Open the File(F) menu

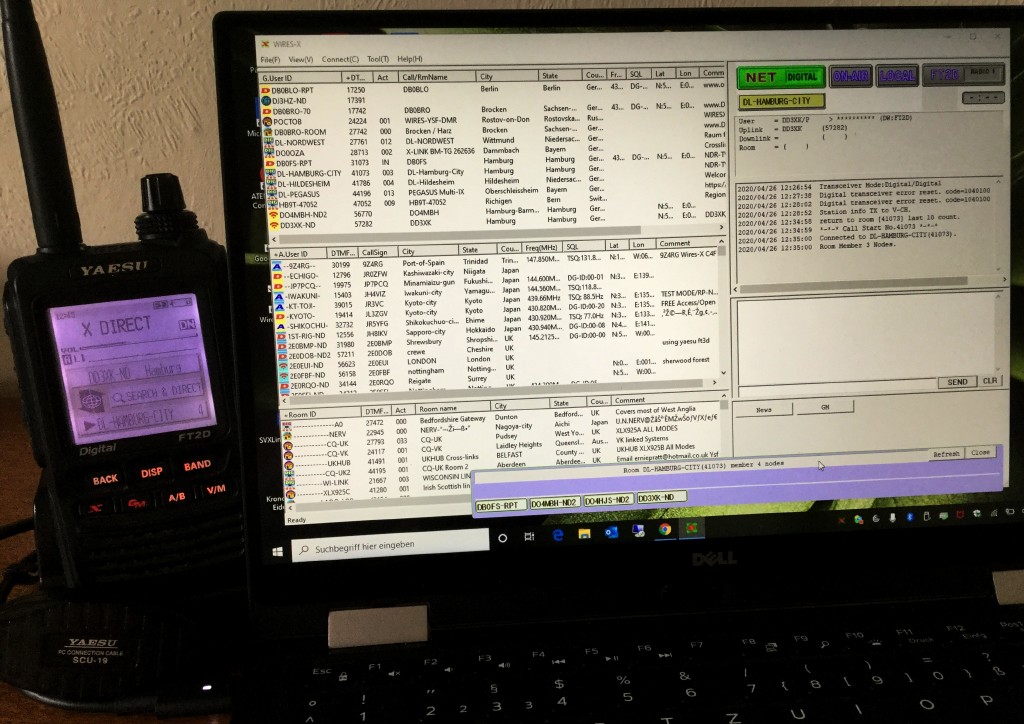coord(270,60)
